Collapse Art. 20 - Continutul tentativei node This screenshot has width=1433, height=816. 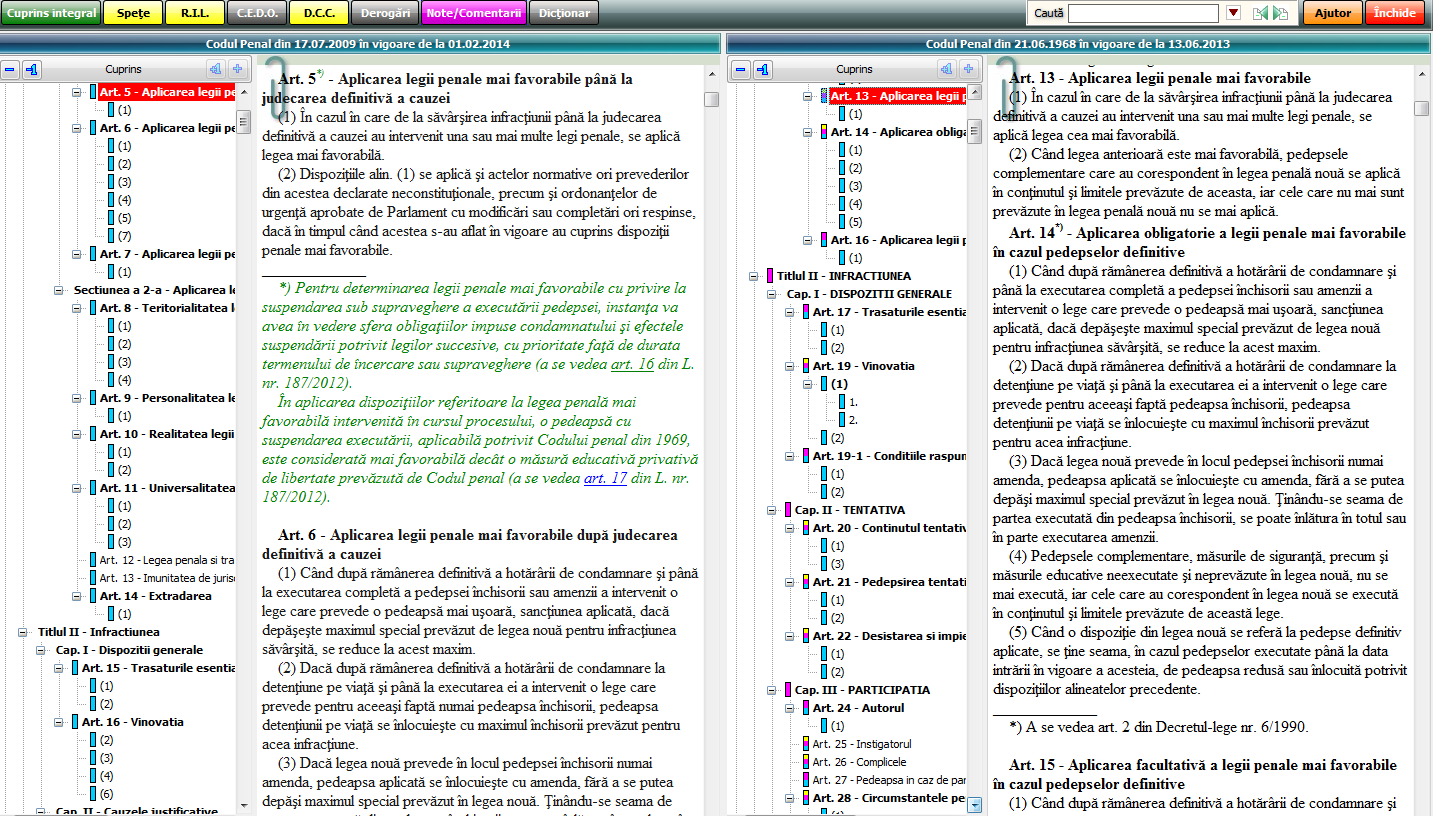coord(790,528)
